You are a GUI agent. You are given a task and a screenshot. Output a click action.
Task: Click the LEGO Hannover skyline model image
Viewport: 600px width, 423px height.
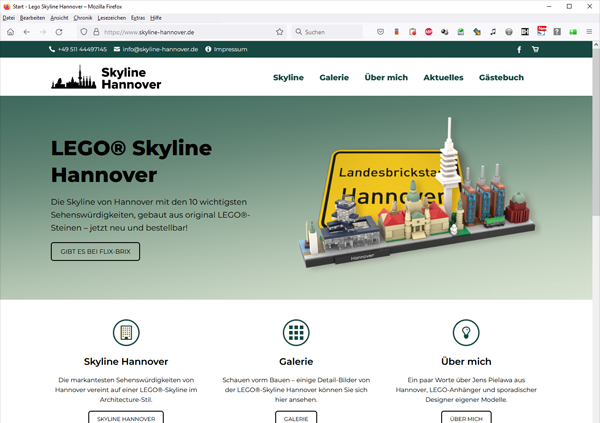(417, 193)
